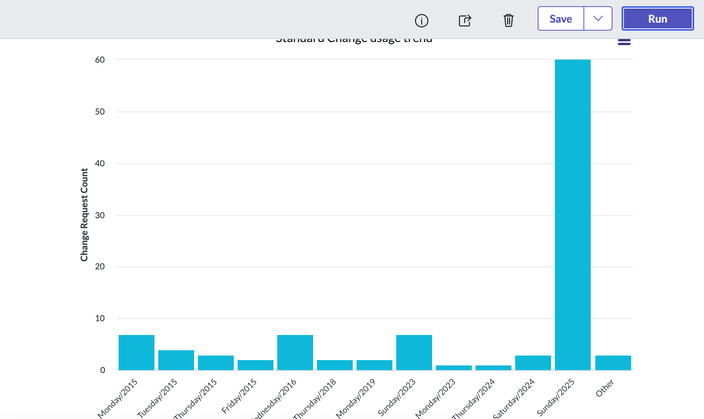This screenshot has height=419, width=704.
Task: Select the Wednesday/2016 bar
Action: [x=295, y=353]
